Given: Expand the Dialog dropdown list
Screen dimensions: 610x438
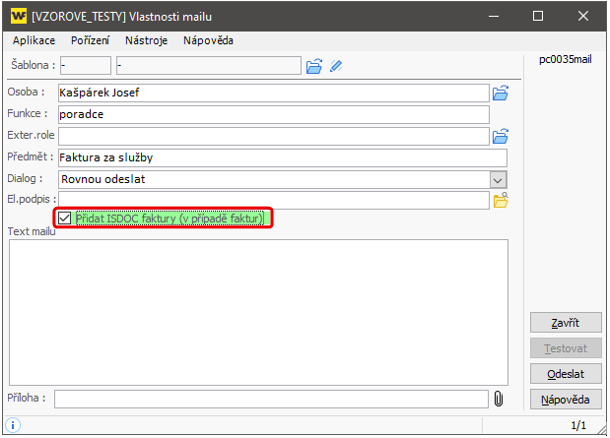Looking at the screenshot, I should [x=498, y=179].
